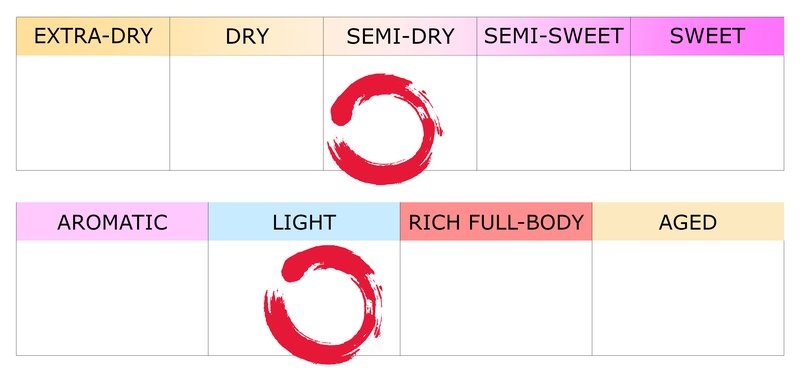Click the SEMI-DRY text label
The width and height of the screenshot is (800, 371).
coord(400,37)
